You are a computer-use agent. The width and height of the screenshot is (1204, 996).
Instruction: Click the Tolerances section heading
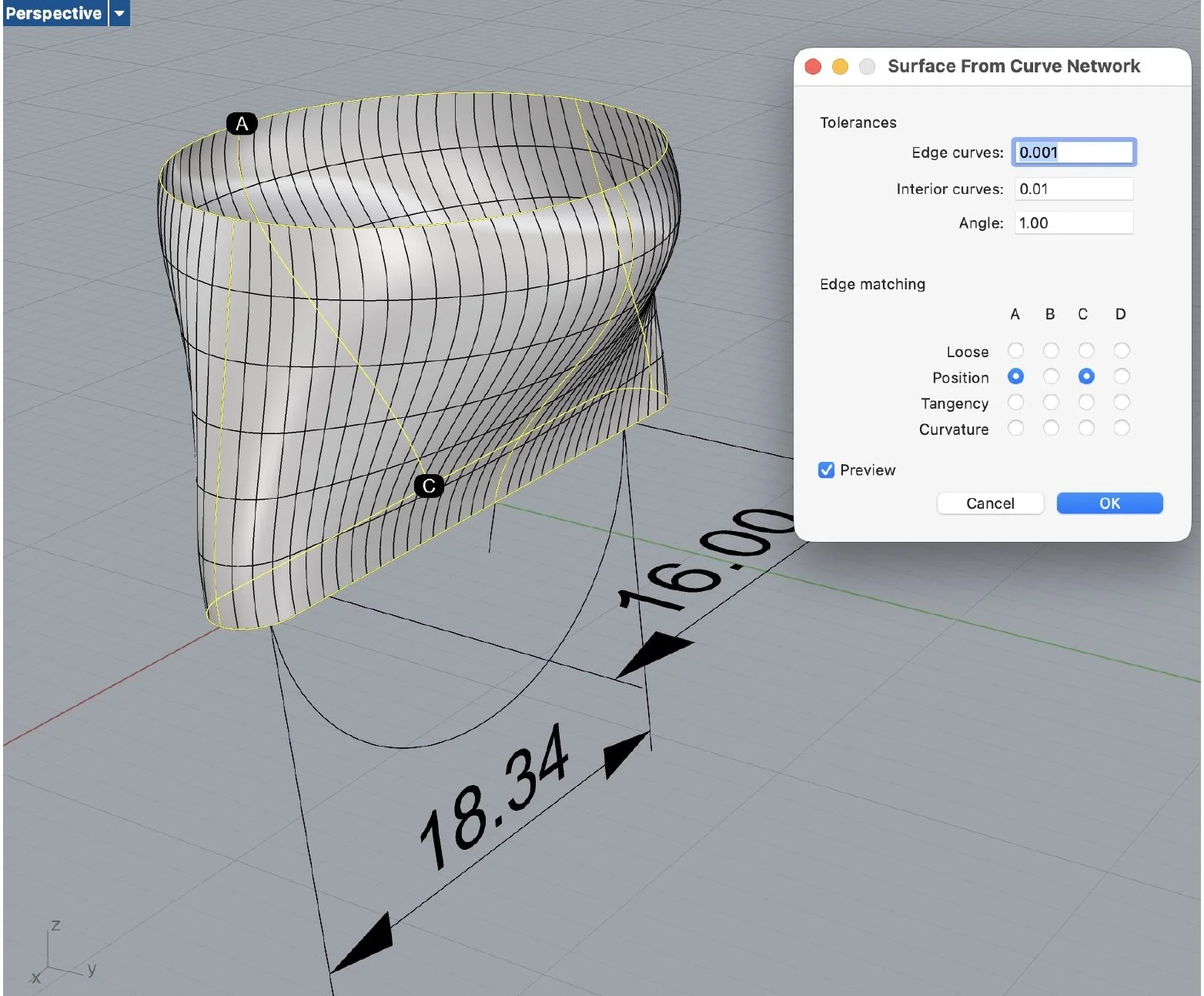tap(858, 122)
